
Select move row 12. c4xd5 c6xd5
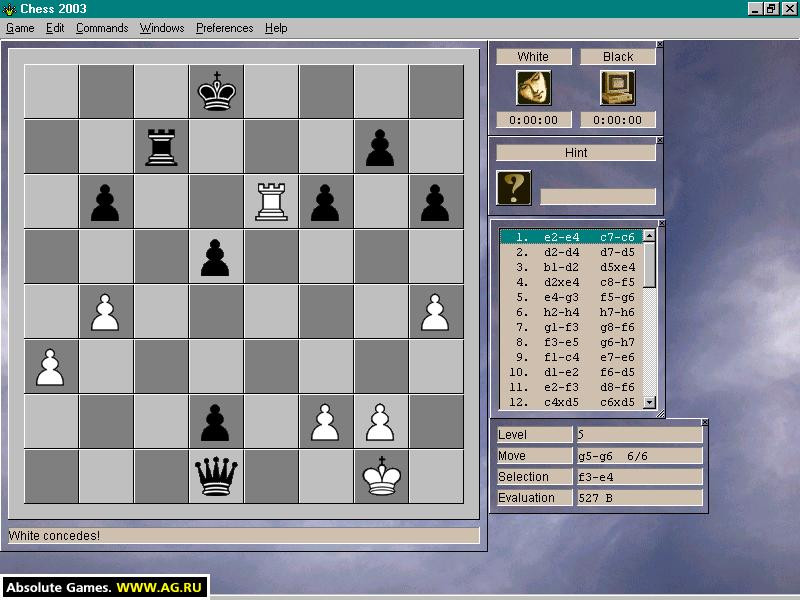pos(571,402)
